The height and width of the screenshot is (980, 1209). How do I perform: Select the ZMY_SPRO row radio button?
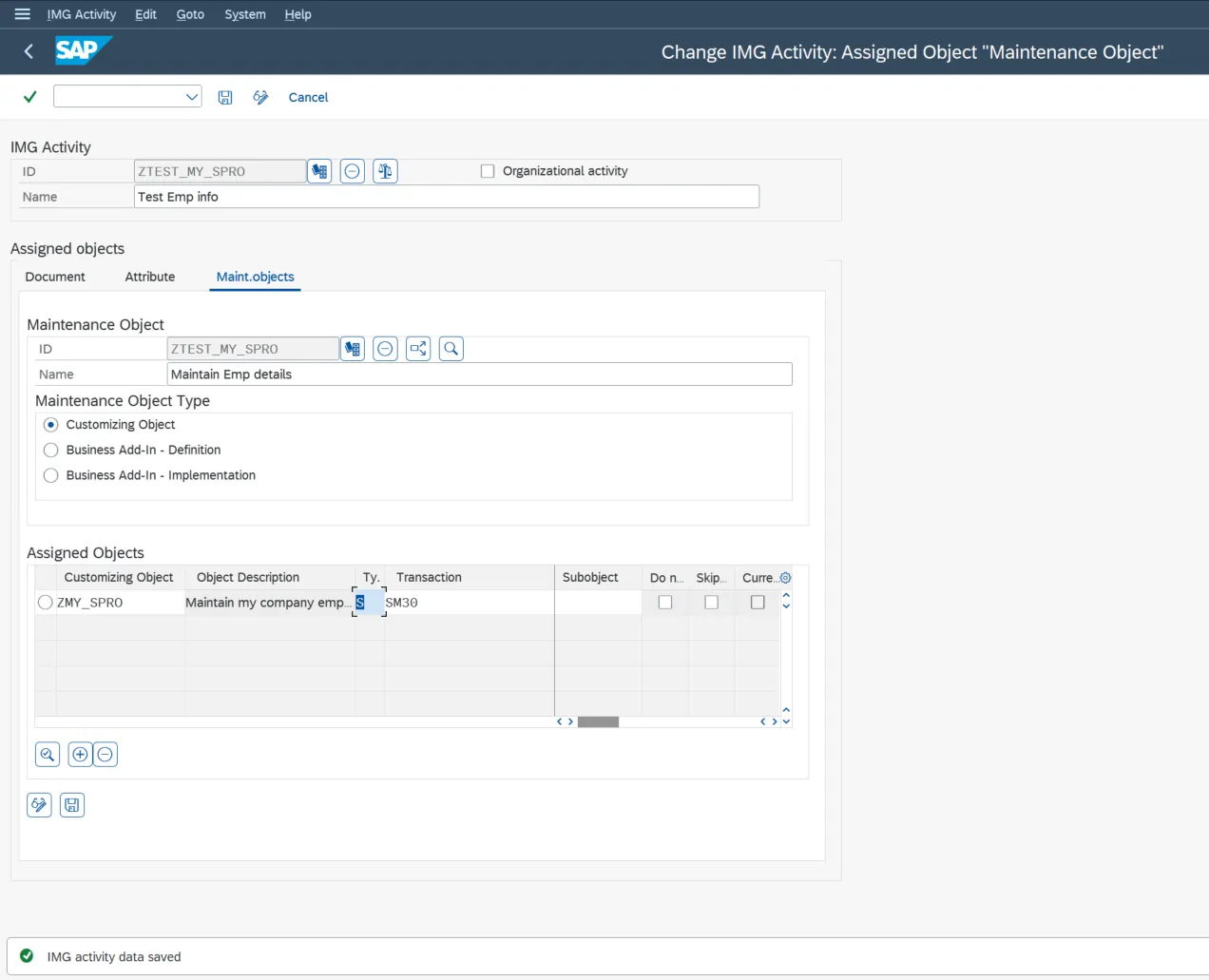tap(45, 602)
